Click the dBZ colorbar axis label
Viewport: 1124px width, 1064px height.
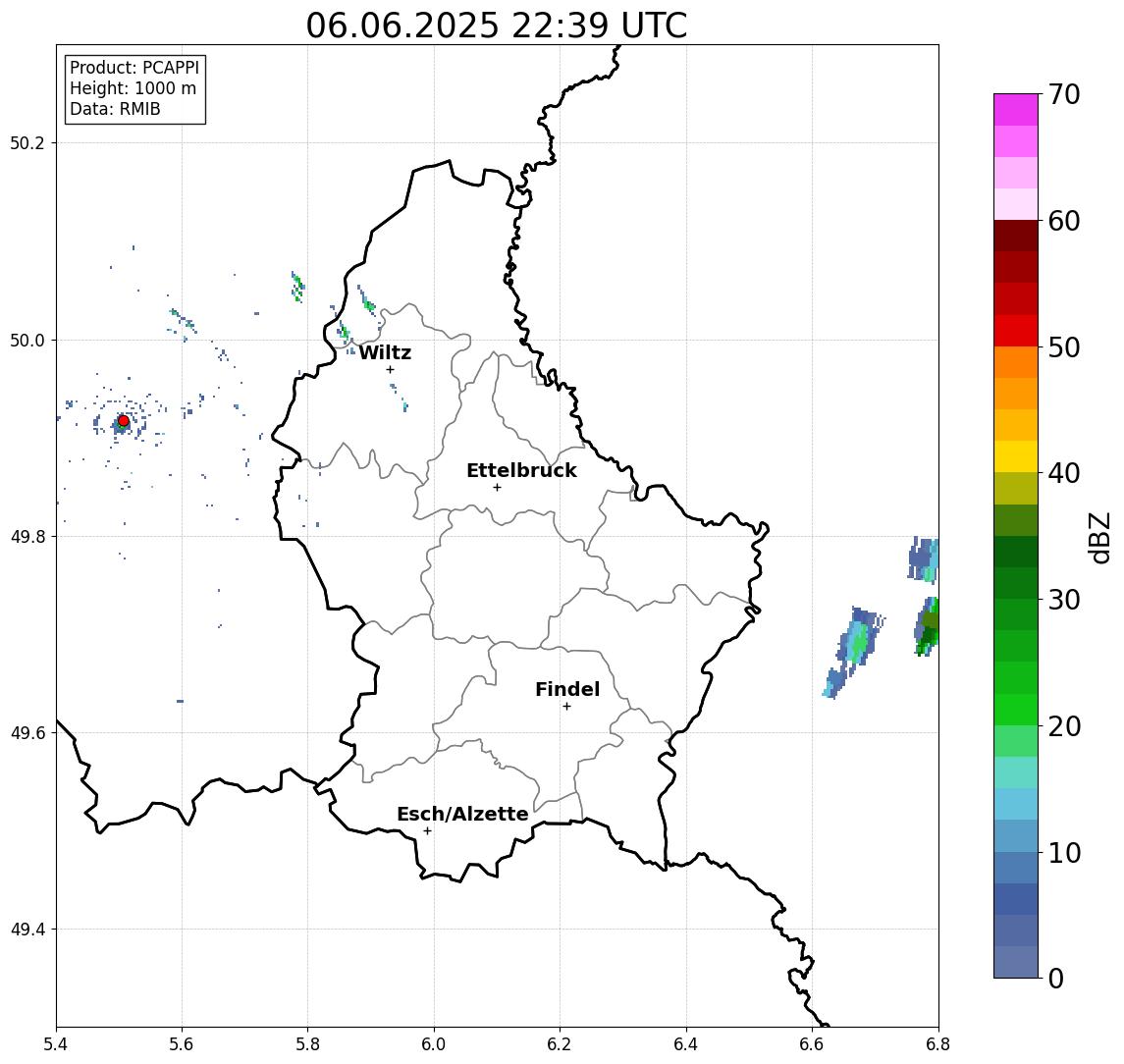[1099, 537]
